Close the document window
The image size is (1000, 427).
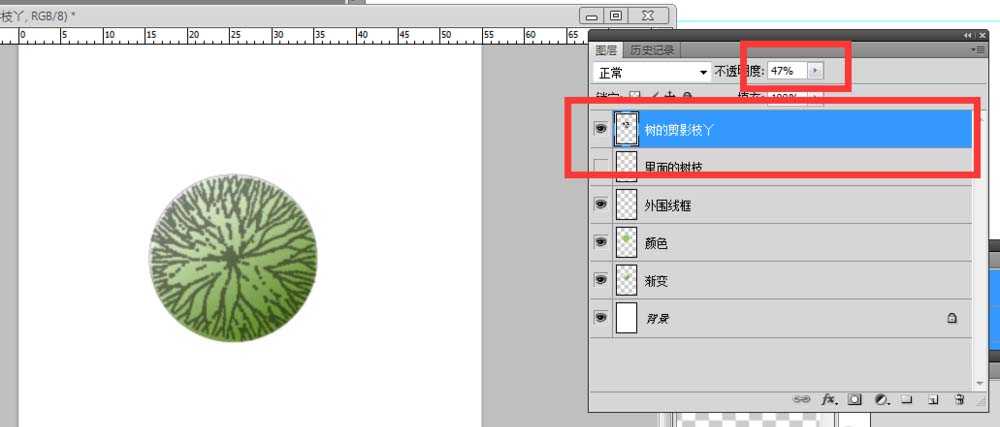point(648,15)
